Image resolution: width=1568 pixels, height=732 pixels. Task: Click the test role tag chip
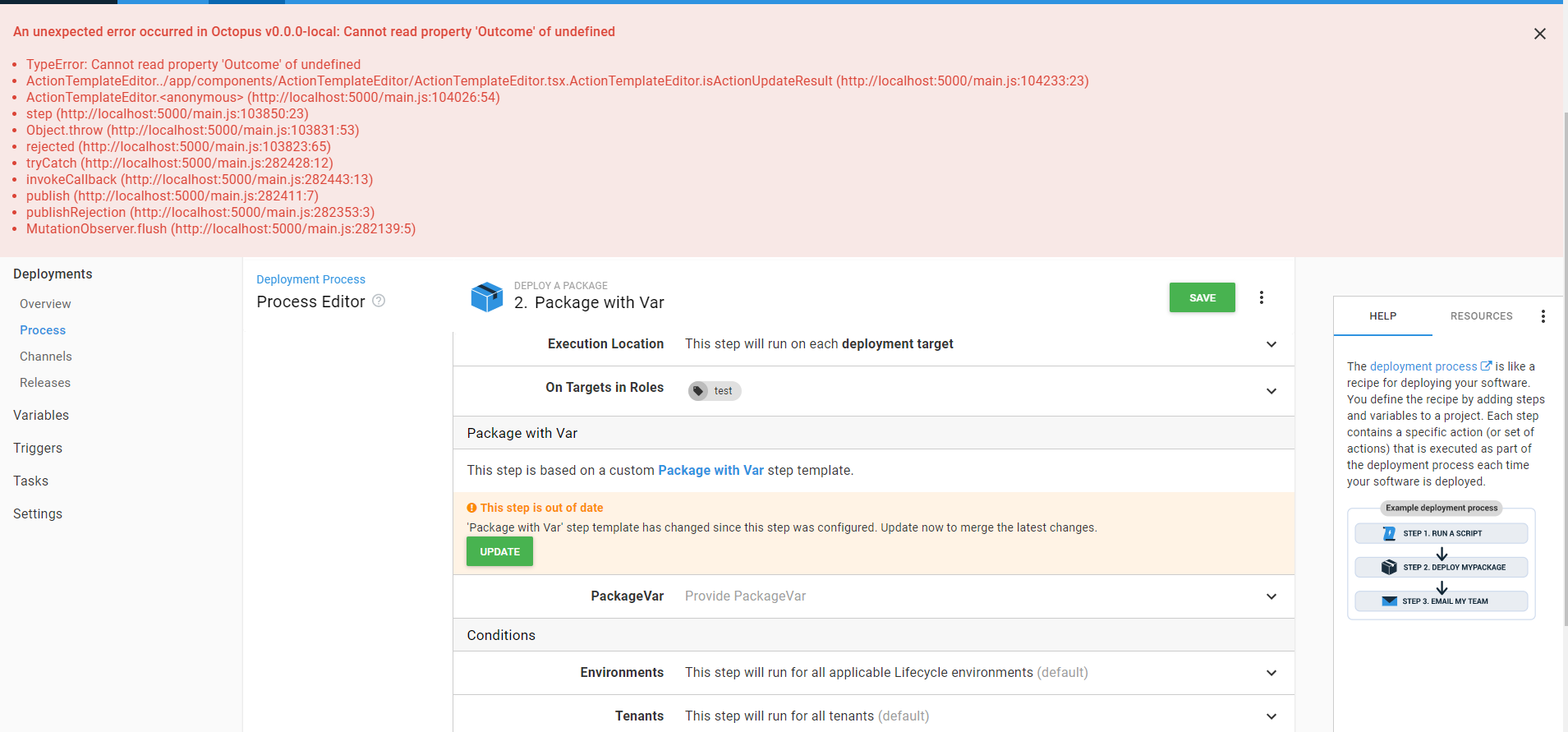coord(715,391)
